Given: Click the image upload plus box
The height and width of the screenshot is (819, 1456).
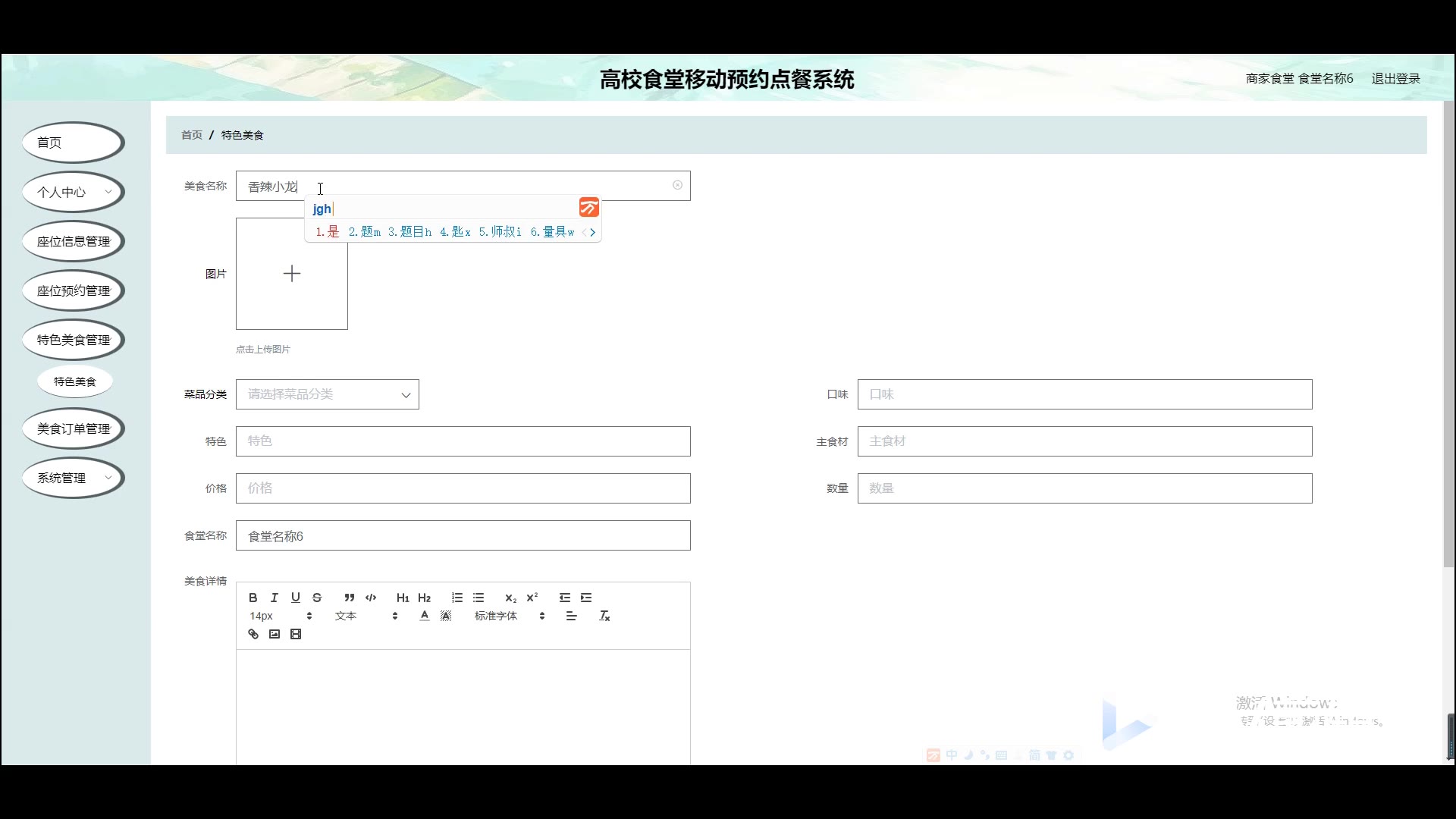Looking at the screenshot, I should [292, 274].
